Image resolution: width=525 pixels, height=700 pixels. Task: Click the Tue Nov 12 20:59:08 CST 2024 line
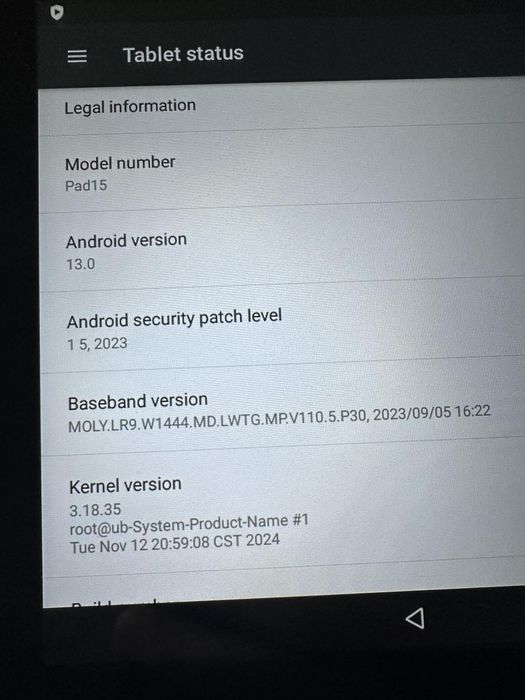tap(175, 543)
